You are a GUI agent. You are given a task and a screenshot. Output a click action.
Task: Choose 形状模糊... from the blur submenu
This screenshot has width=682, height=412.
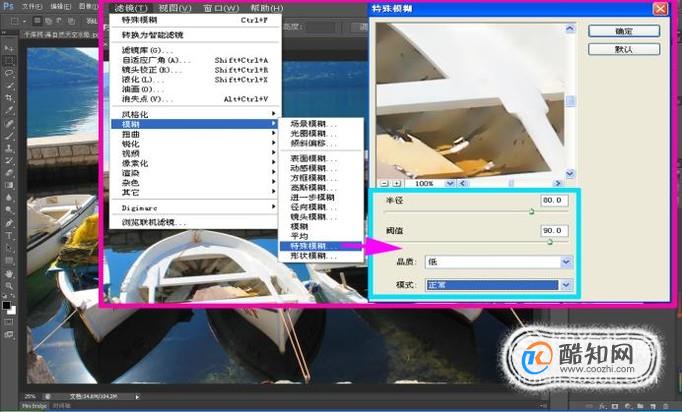pos(321,256)
